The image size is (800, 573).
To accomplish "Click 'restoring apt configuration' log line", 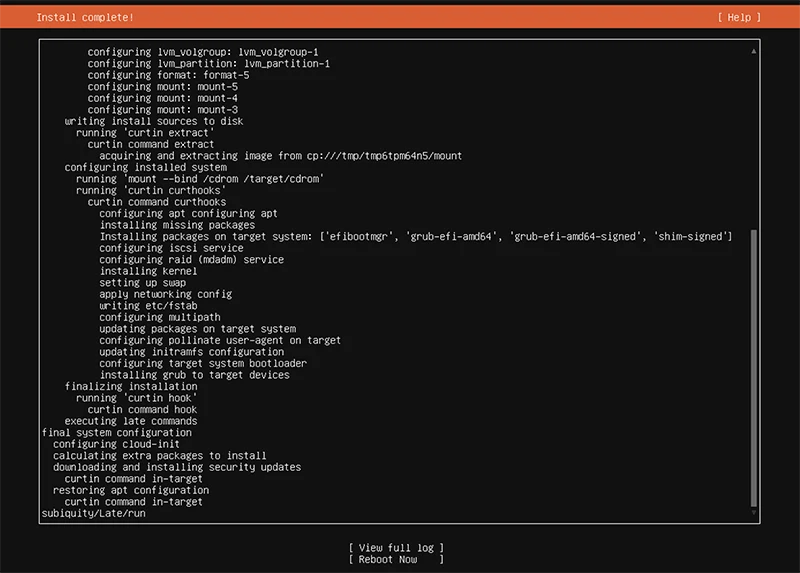I will (131, 490).
